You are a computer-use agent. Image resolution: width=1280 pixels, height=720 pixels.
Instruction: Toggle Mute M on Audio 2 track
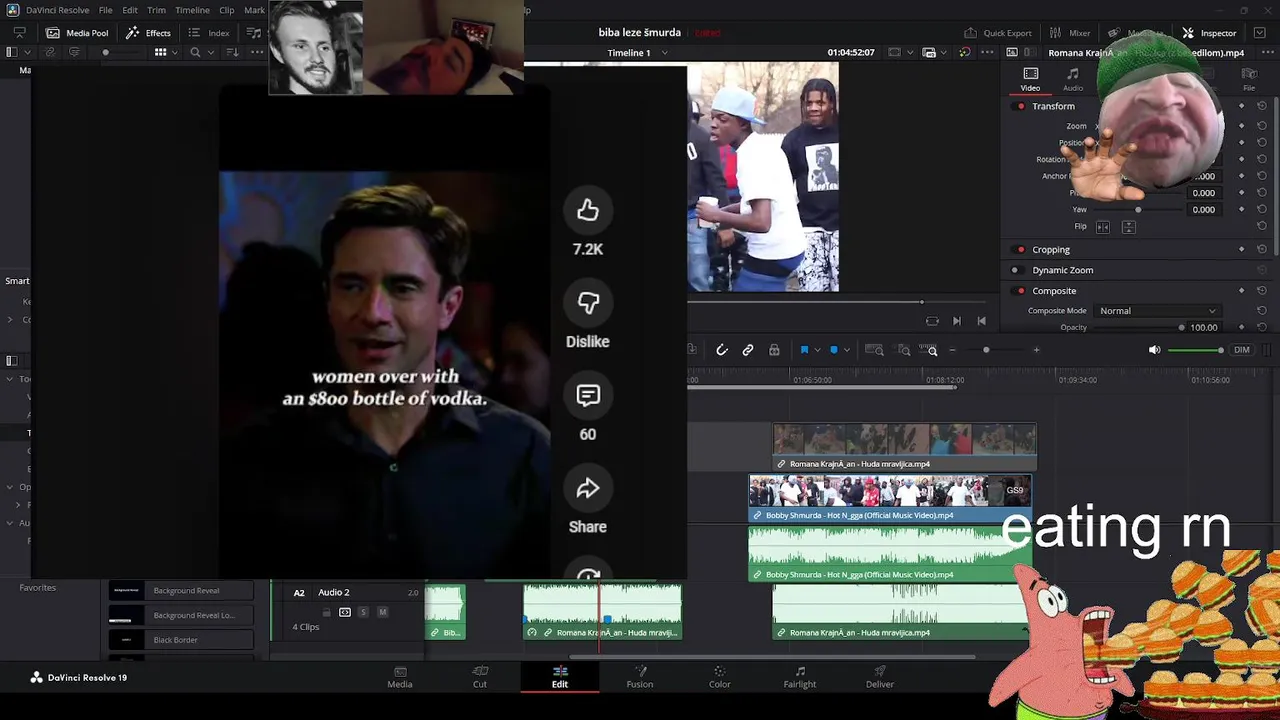click(x=382, y=612)
